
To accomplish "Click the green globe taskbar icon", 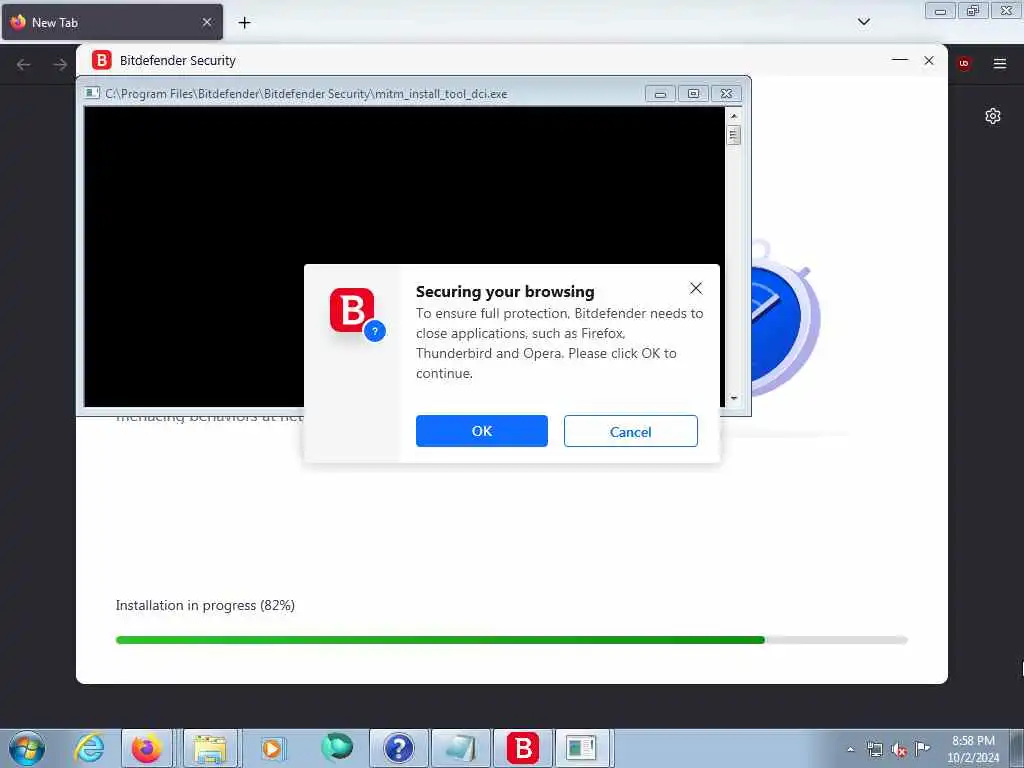I will pyautogui.click(x=336, y=748).
